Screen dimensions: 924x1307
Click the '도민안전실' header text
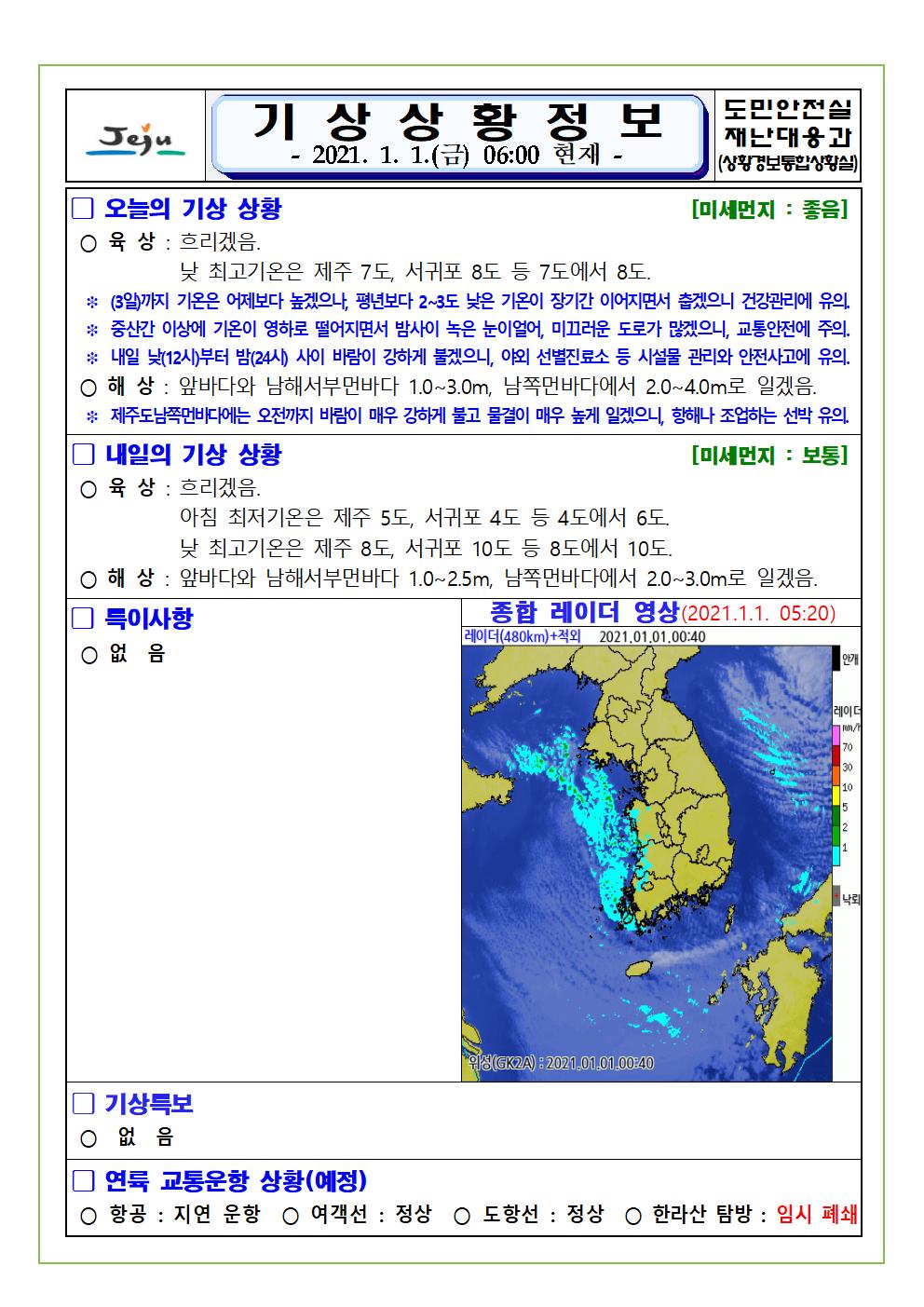pos(789,108)
